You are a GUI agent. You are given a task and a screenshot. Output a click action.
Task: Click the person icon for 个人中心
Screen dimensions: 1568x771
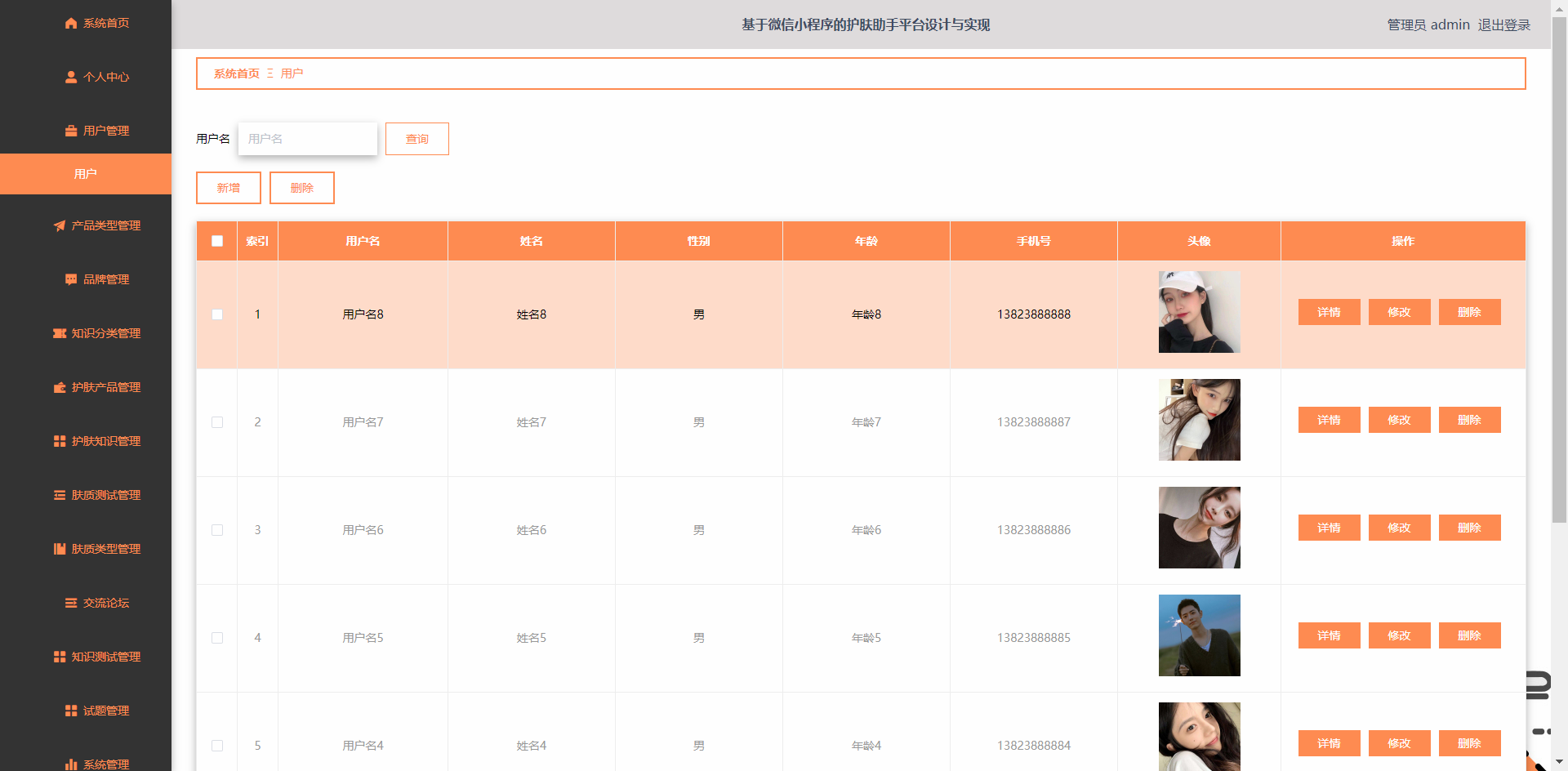[71, 78]
